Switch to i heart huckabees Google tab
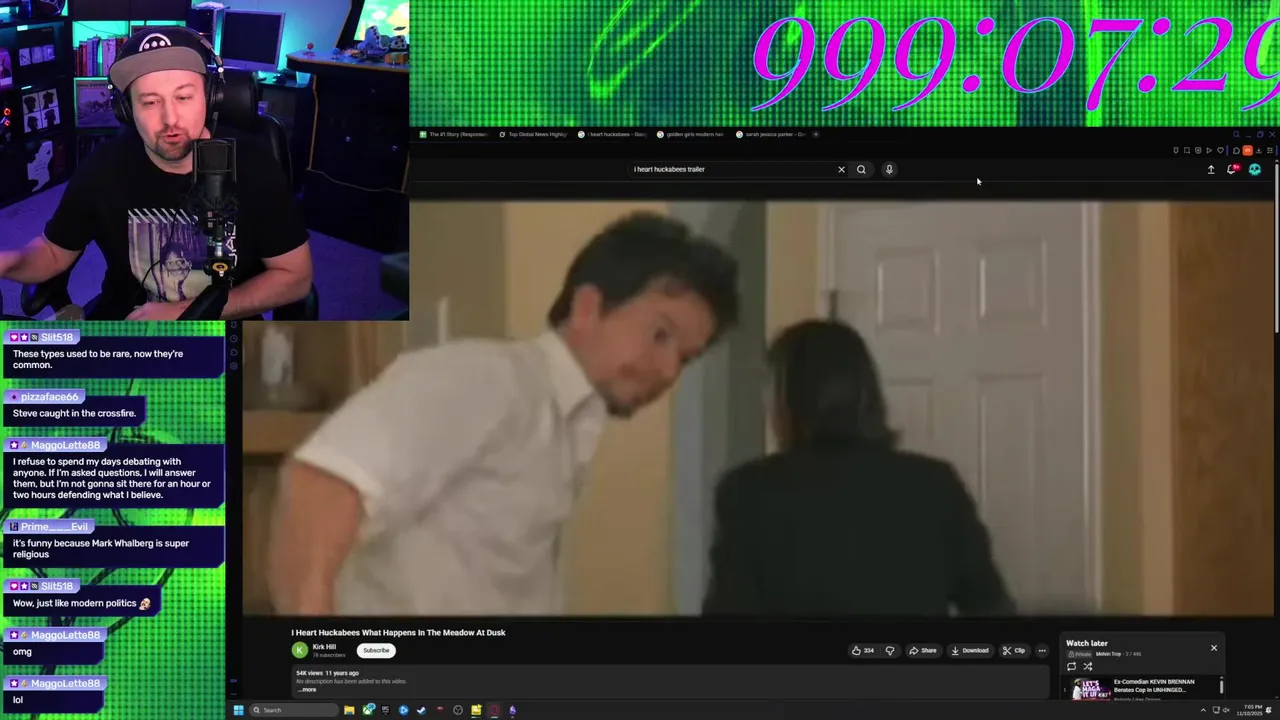 (x=613, y=134)
